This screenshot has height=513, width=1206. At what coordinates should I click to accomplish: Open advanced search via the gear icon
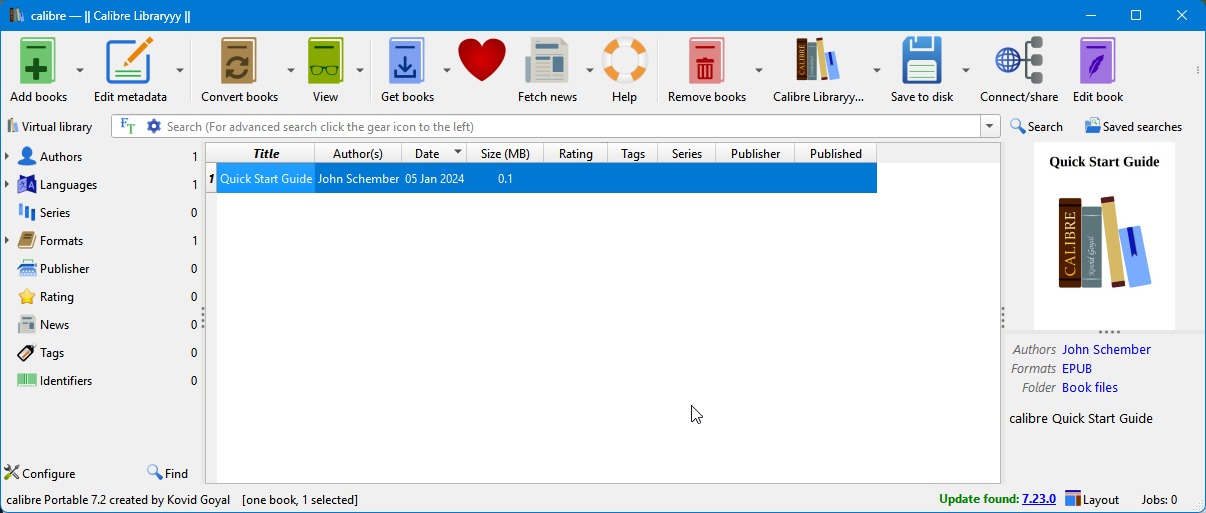[x=153, y=126]
